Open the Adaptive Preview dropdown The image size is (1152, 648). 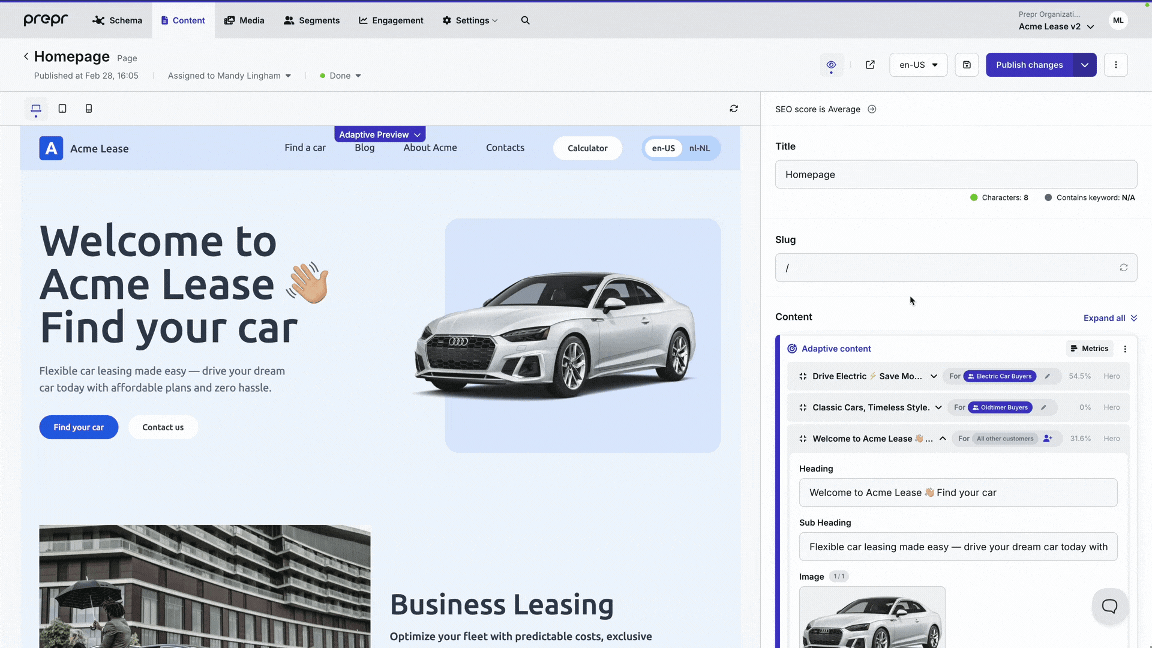[x=380, y=134]
